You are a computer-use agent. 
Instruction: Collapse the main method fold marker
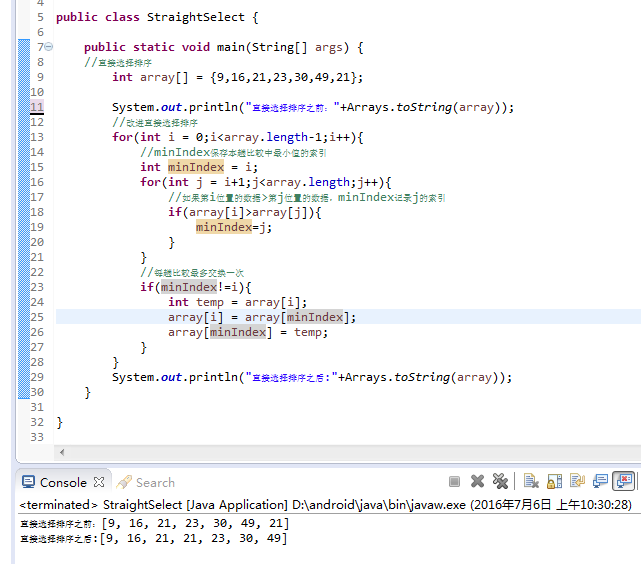[x=49, y=47]
